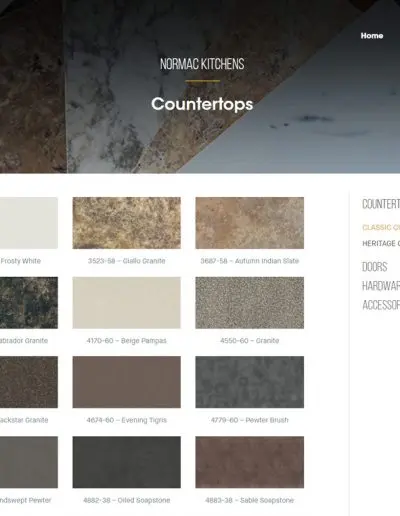Click the '4882-38 – Oiled Soapstone' caption

click(127, 500)
